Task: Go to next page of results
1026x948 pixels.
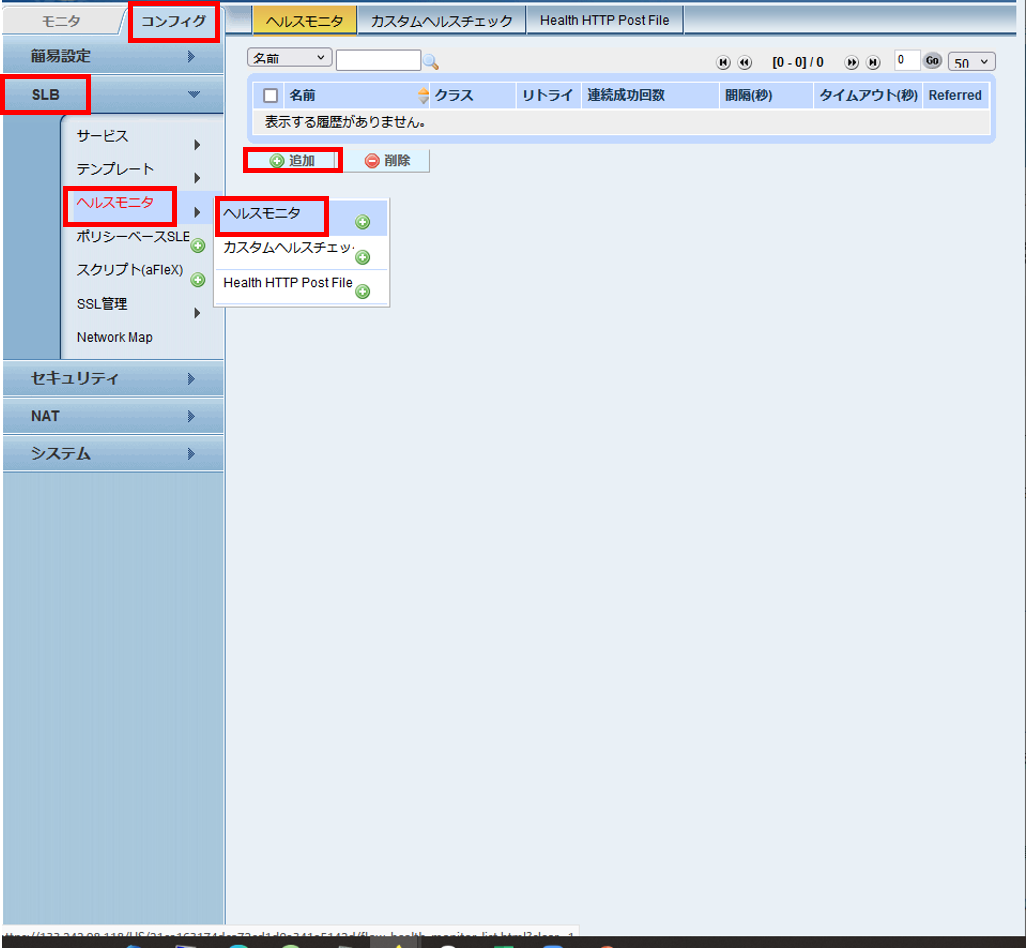Action: (852, 62)
